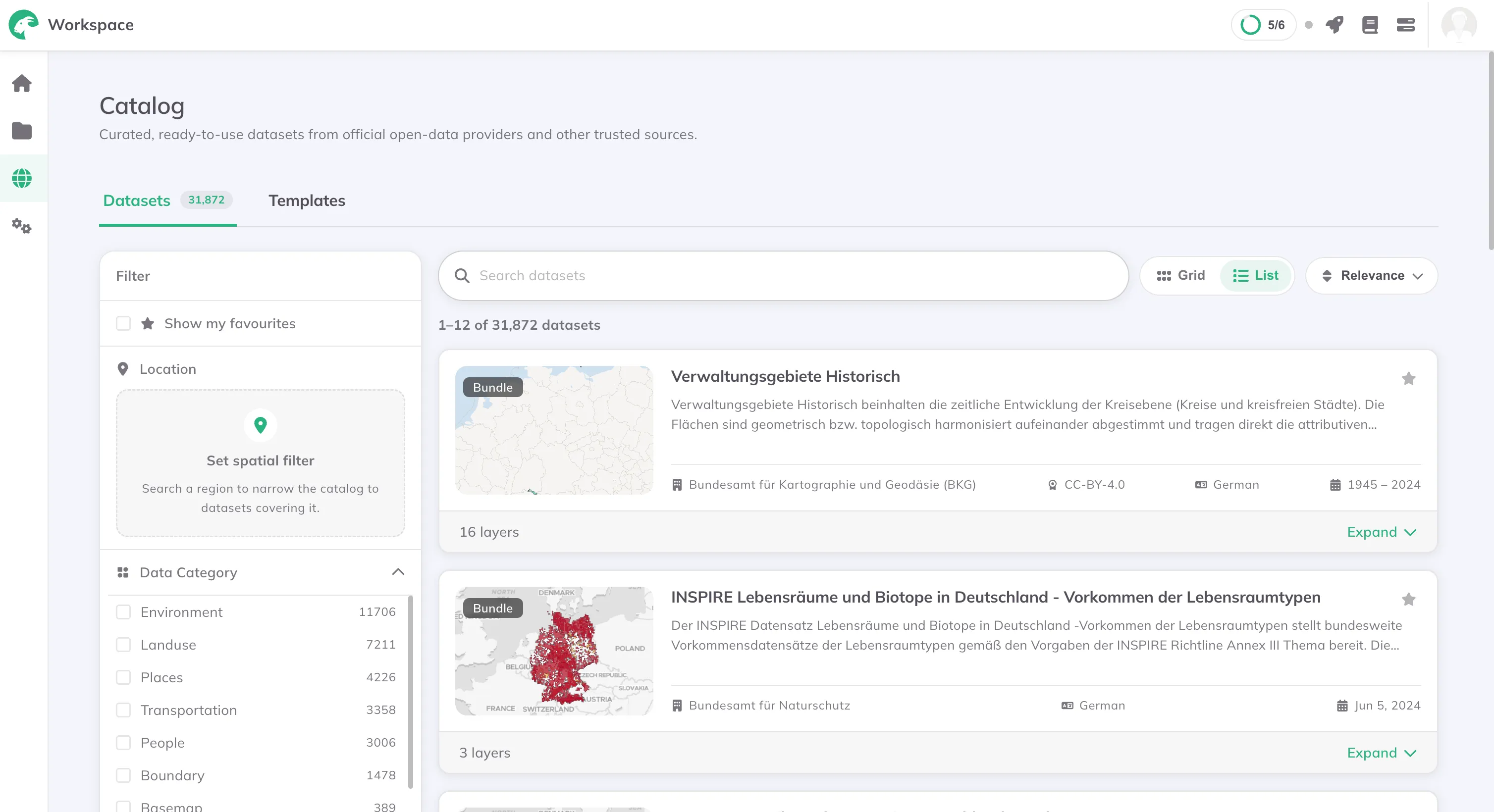
Task: Click the 'Bundesamt für Naturschutz' provider text
Action: (769, 706)
